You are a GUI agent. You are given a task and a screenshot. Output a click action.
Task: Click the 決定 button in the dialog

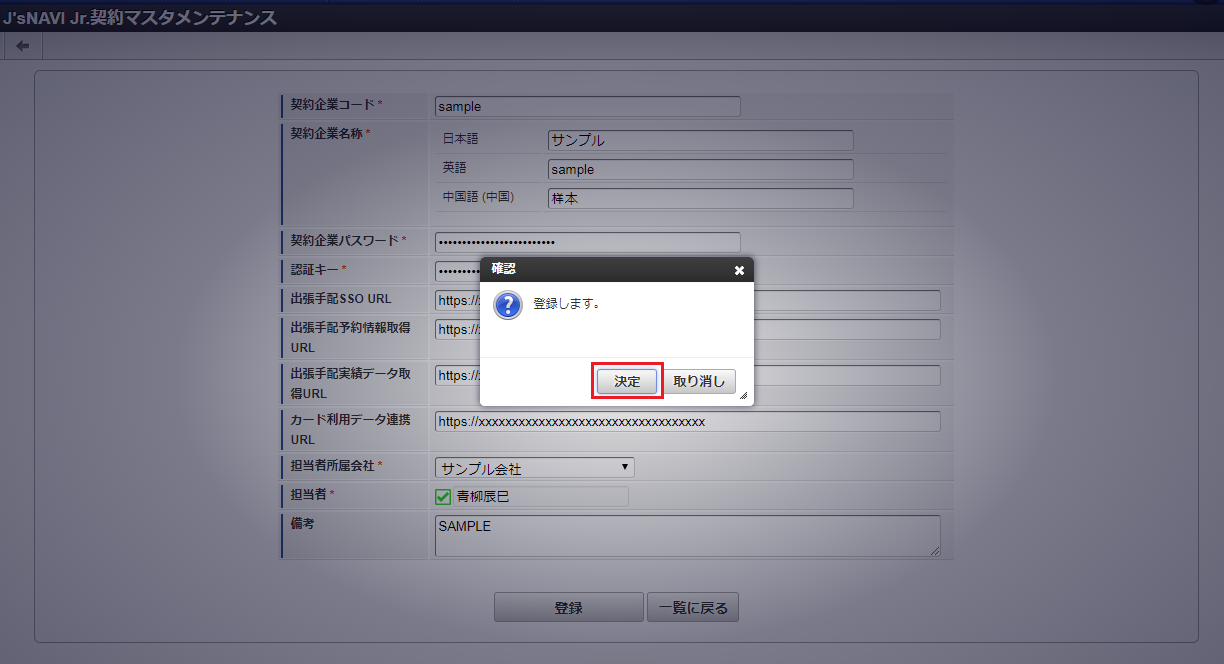[x=627, y=381]
